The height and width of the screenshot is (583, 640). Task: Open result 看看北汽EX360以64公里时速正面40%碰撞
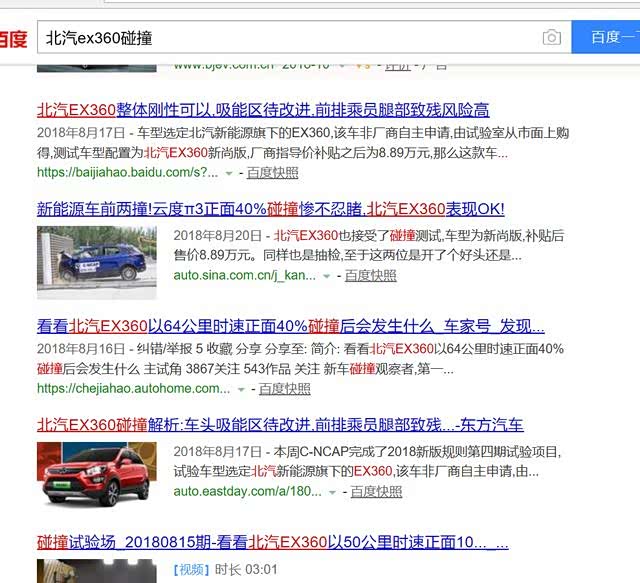(x=290, y=326)
